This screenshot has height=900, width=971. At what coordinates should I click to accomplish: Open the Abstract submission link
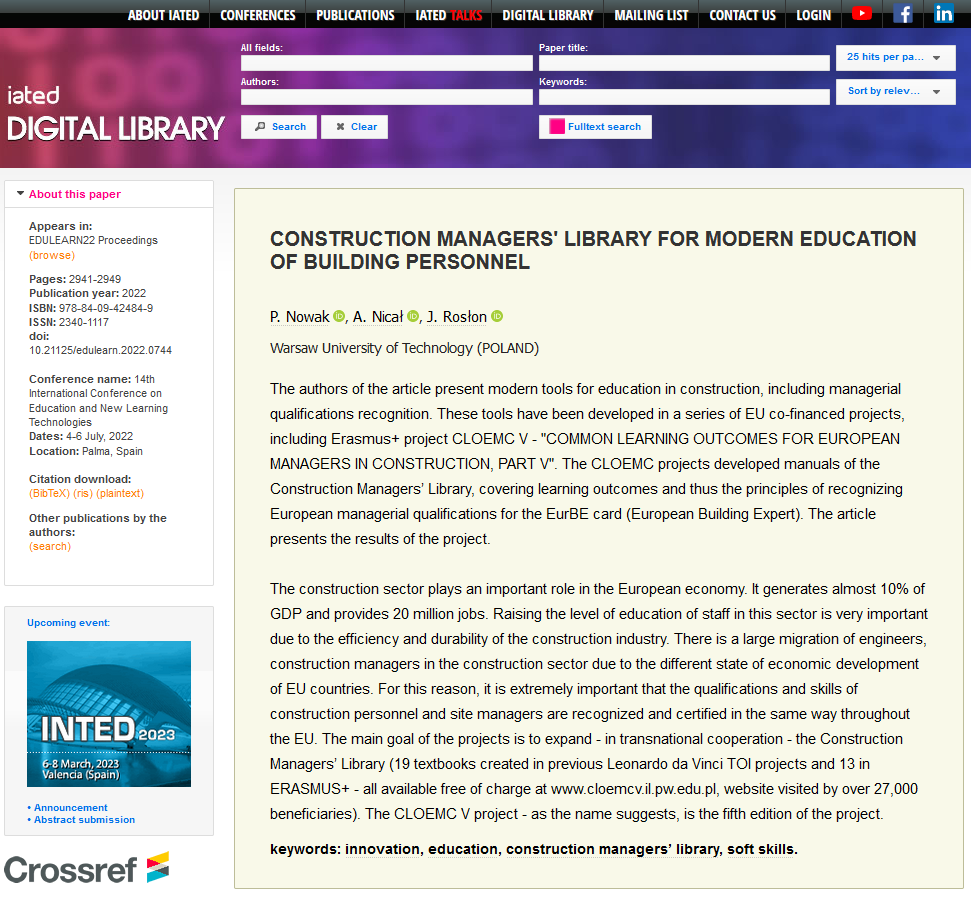coord(84,819)
